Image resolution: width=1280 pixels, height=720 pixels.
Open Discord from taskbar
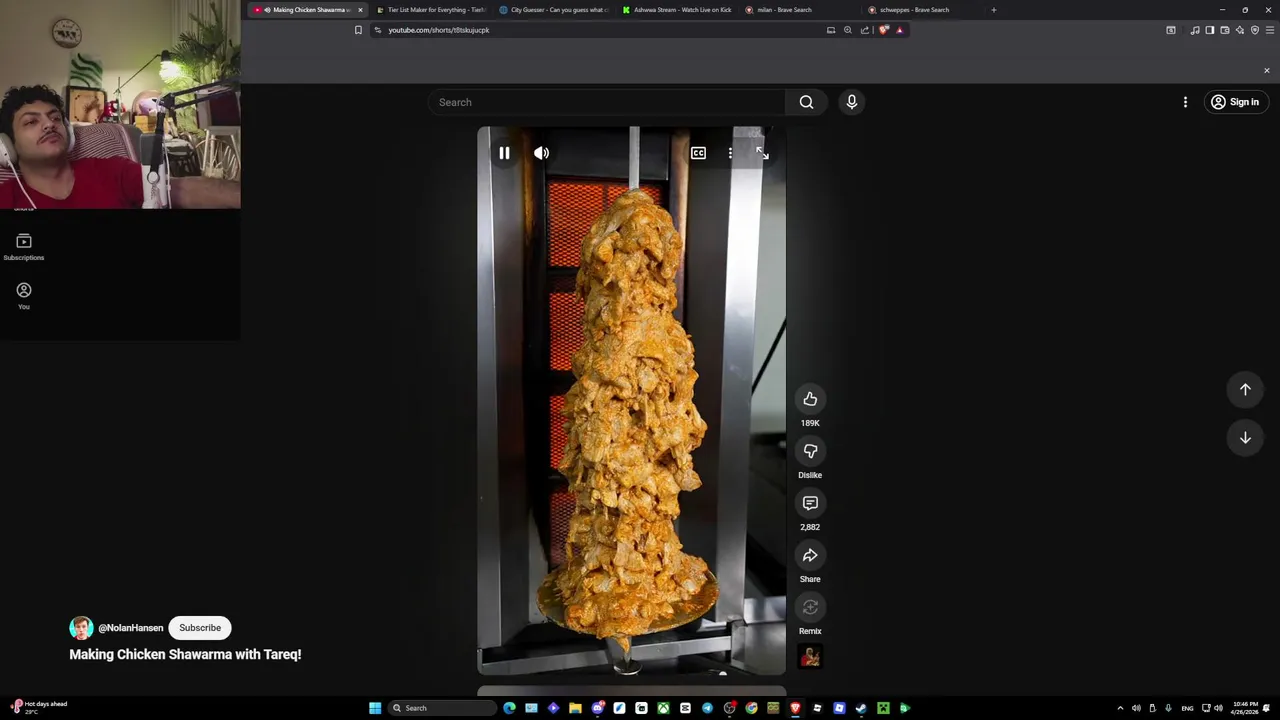coord(597,708)
